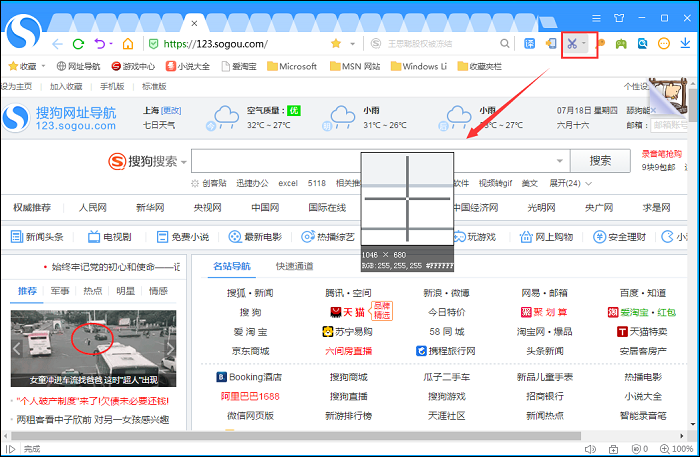Viewport: 700px width, 457px height.
Task: Click the 搜索 button
Action: point(600,161)
